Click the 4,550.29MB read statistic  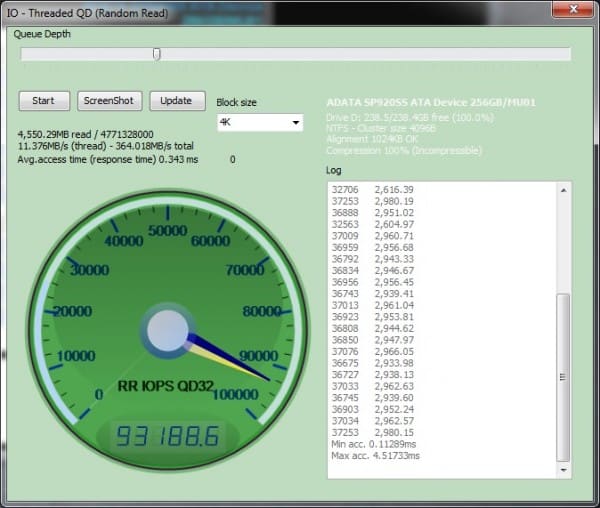pyautogui.click(x=85, y=134)
